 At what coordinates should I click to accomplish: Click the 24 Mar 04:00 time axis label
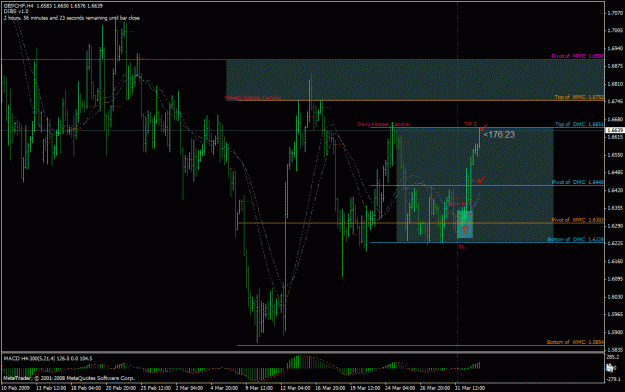[401, 388]
